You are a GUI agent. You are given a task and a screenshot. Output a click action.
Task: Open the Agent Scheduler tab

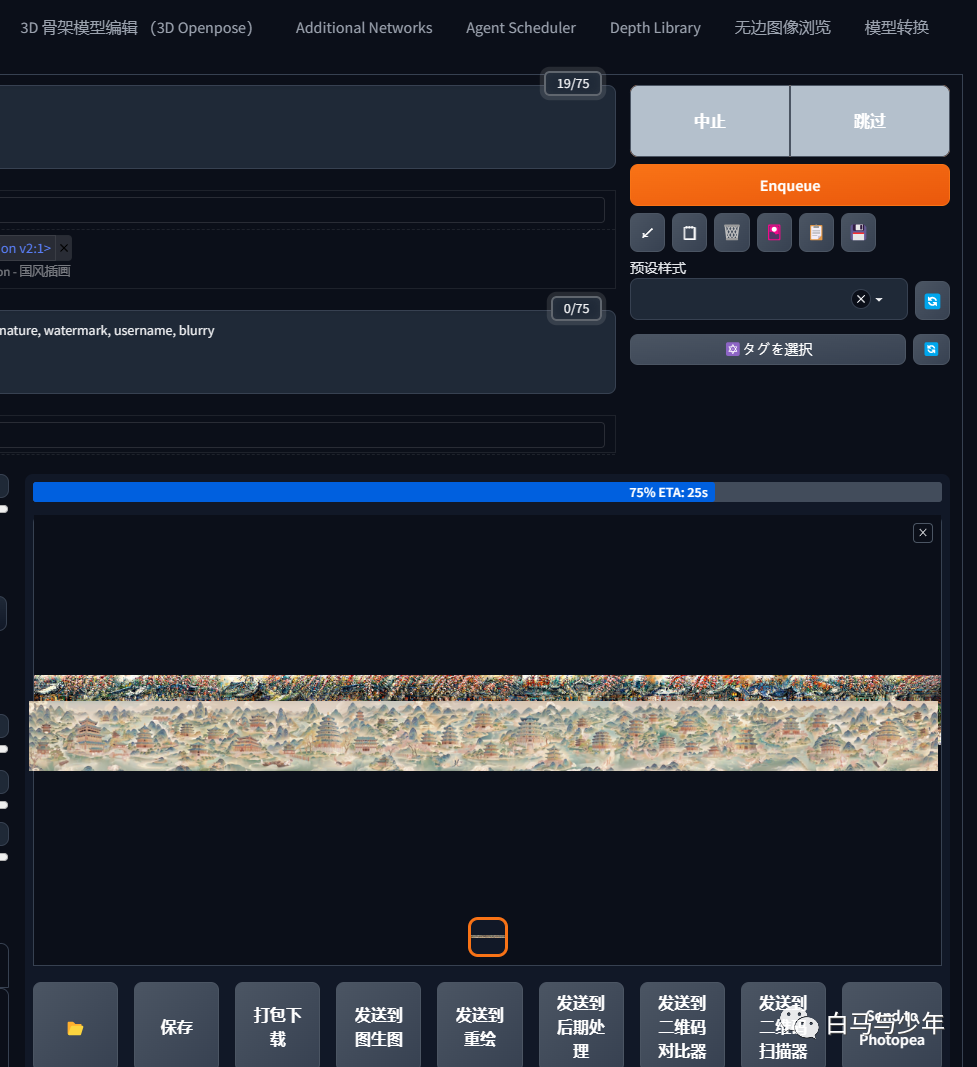point(520,28)
